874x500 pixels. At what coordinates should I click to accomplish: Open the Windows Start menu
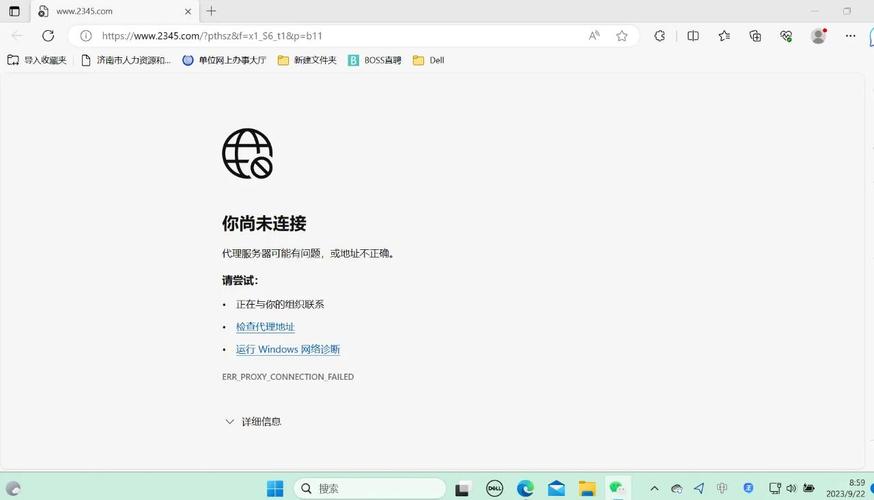tap(275, 489)
